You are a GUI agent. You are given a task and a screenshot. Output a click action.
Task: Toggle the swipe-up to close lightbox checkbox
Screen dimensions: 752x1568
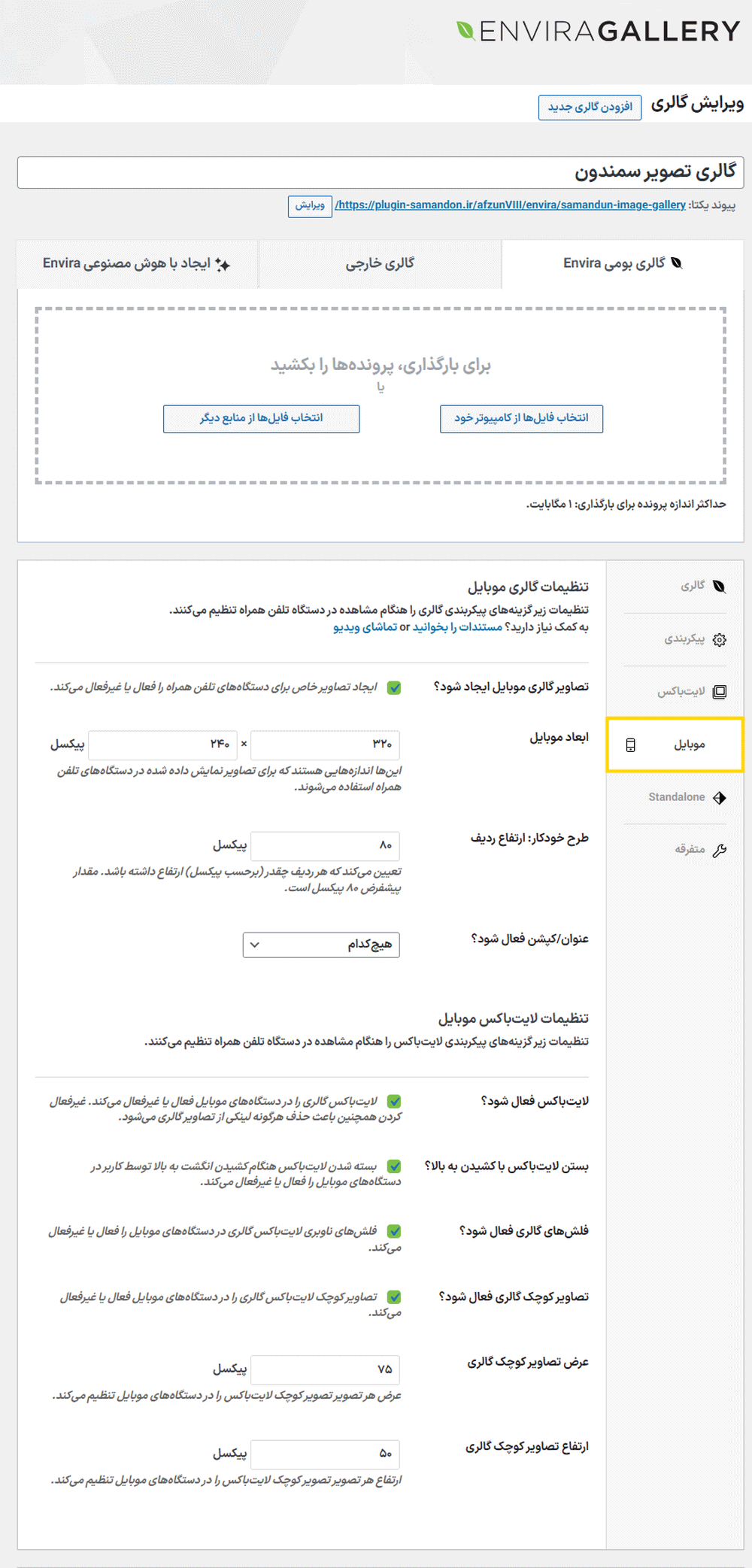click(394, 1166)
